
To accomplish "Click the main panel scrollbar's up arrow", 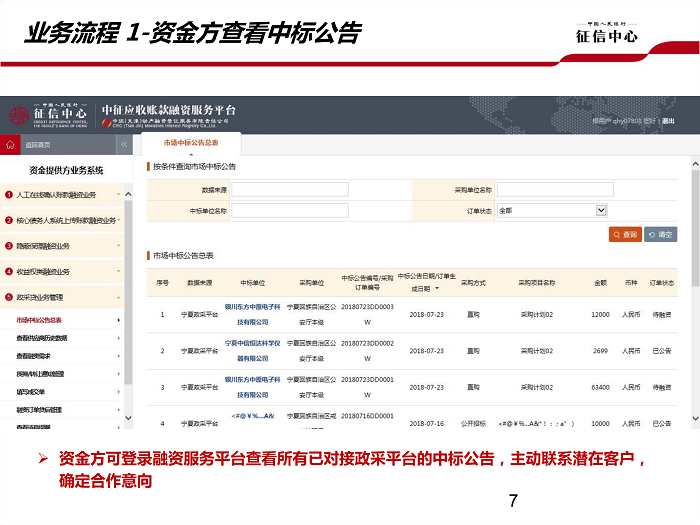I will pos(694,162).
